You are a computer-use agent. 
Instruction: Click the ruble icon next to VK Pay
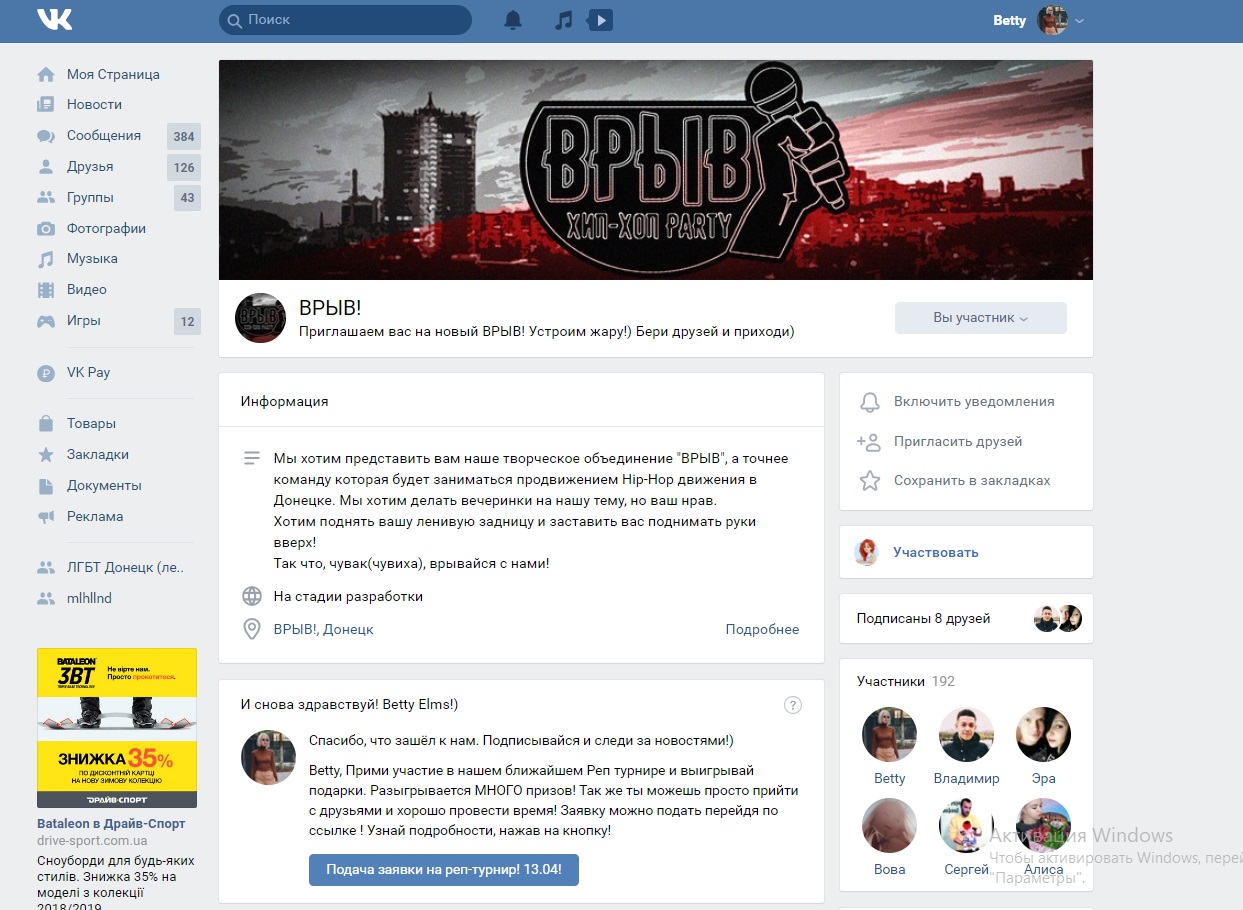tap(46, 373)
